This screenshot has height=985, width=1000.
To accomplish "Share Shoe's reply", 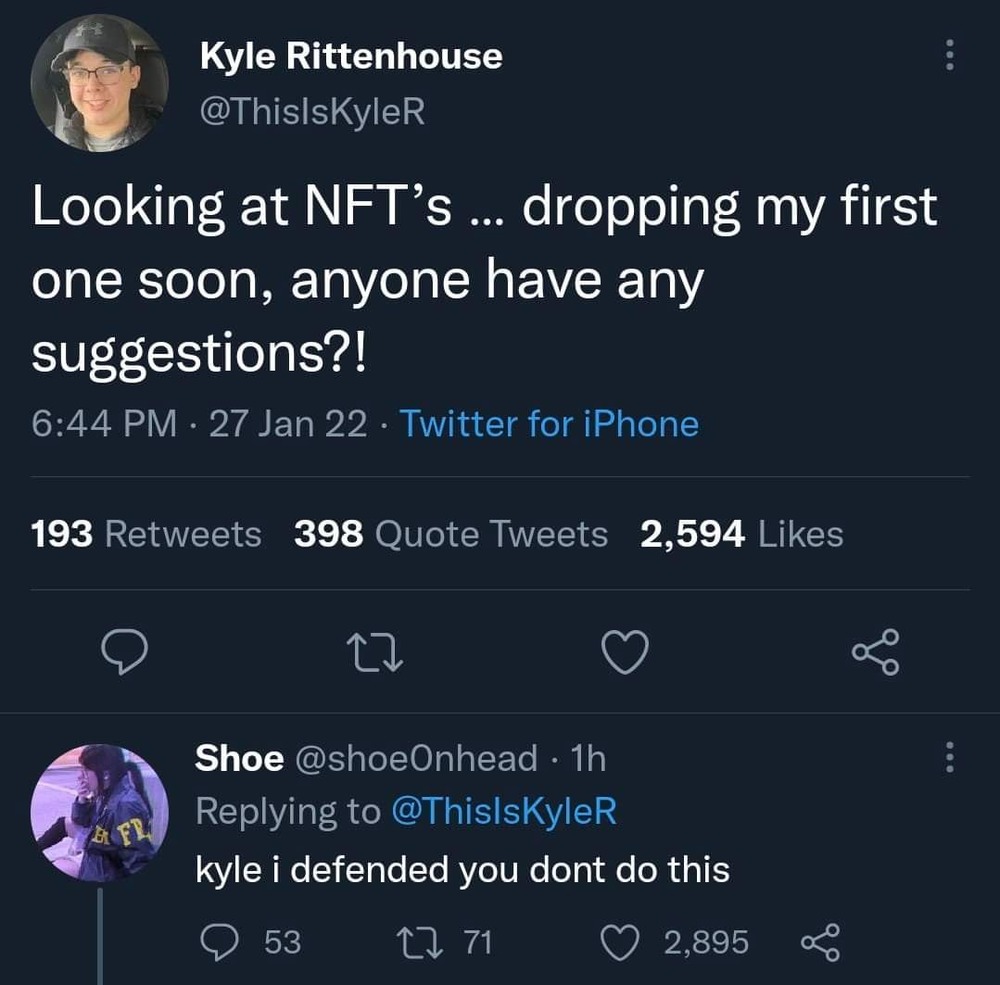I will click(822, 942).
